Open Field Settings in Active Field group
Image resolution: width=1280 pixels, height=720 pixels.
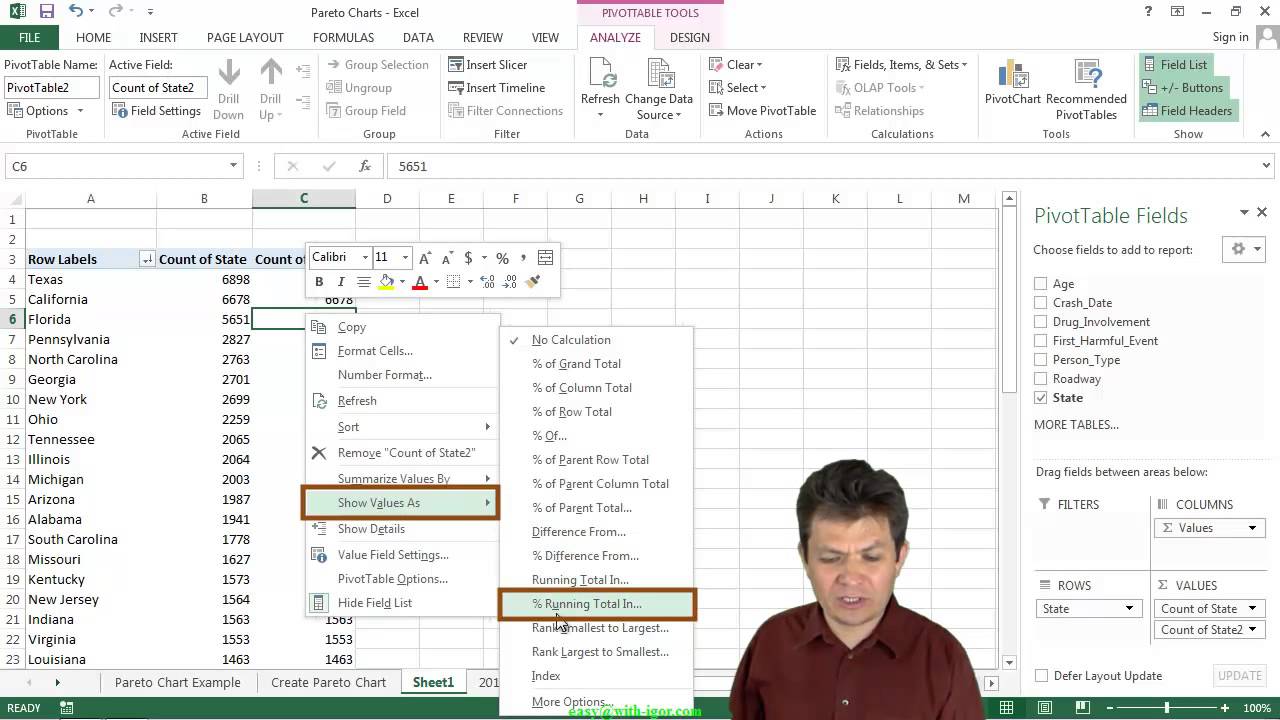click(x=157, y=110)
